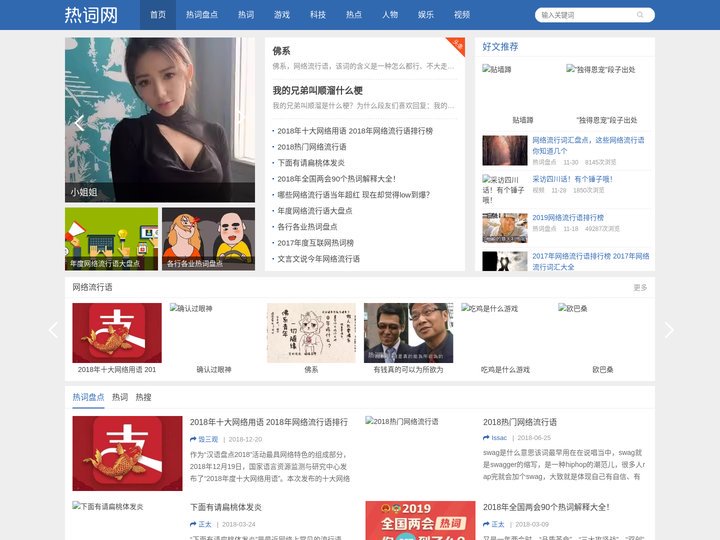Click right arrow of 网络流行语 carousel

pyautogui.click(x=669, y=330)
